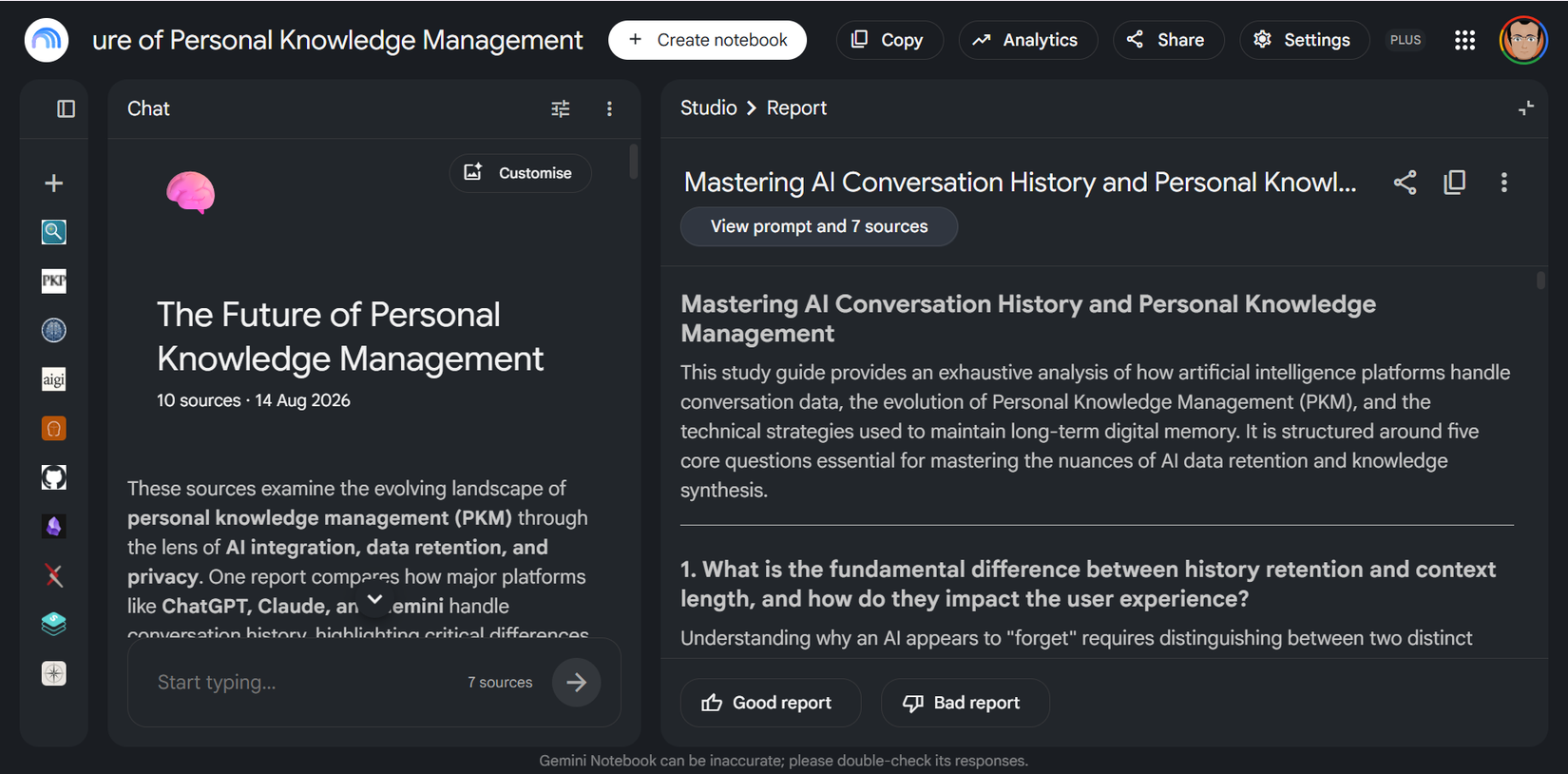
Task: Open the Settings menu
Action: tap(1304, 40)
